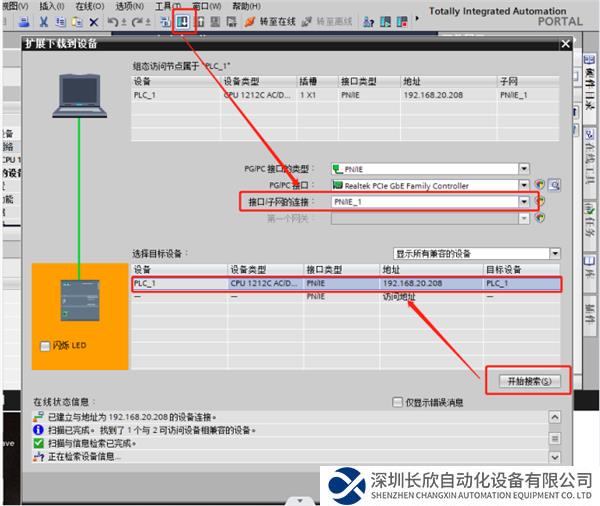
Task: Close the extended download to device dialog
Action: 565,44
